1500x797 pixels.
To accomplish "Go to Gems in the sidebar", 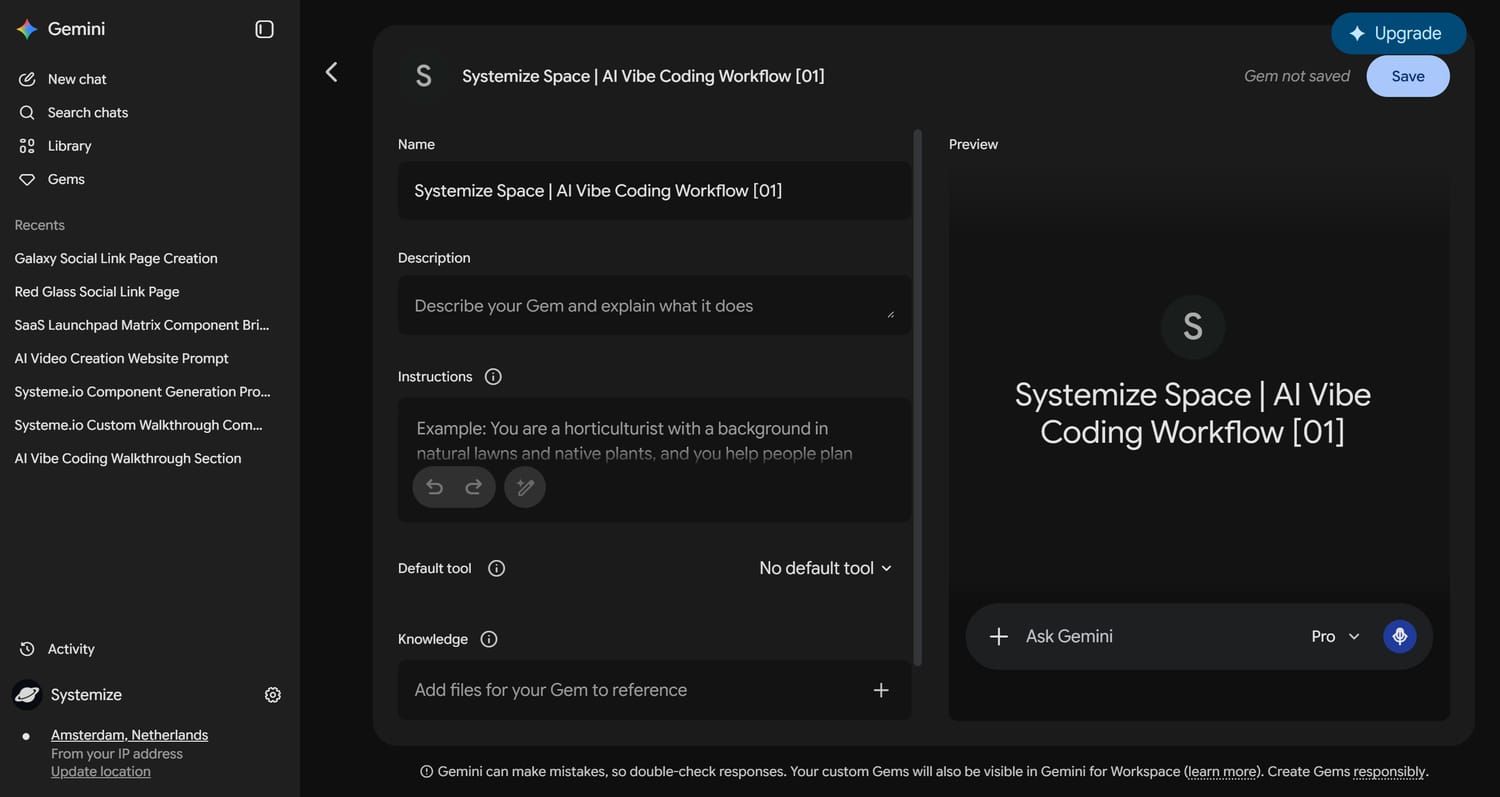I will [66, 179].
